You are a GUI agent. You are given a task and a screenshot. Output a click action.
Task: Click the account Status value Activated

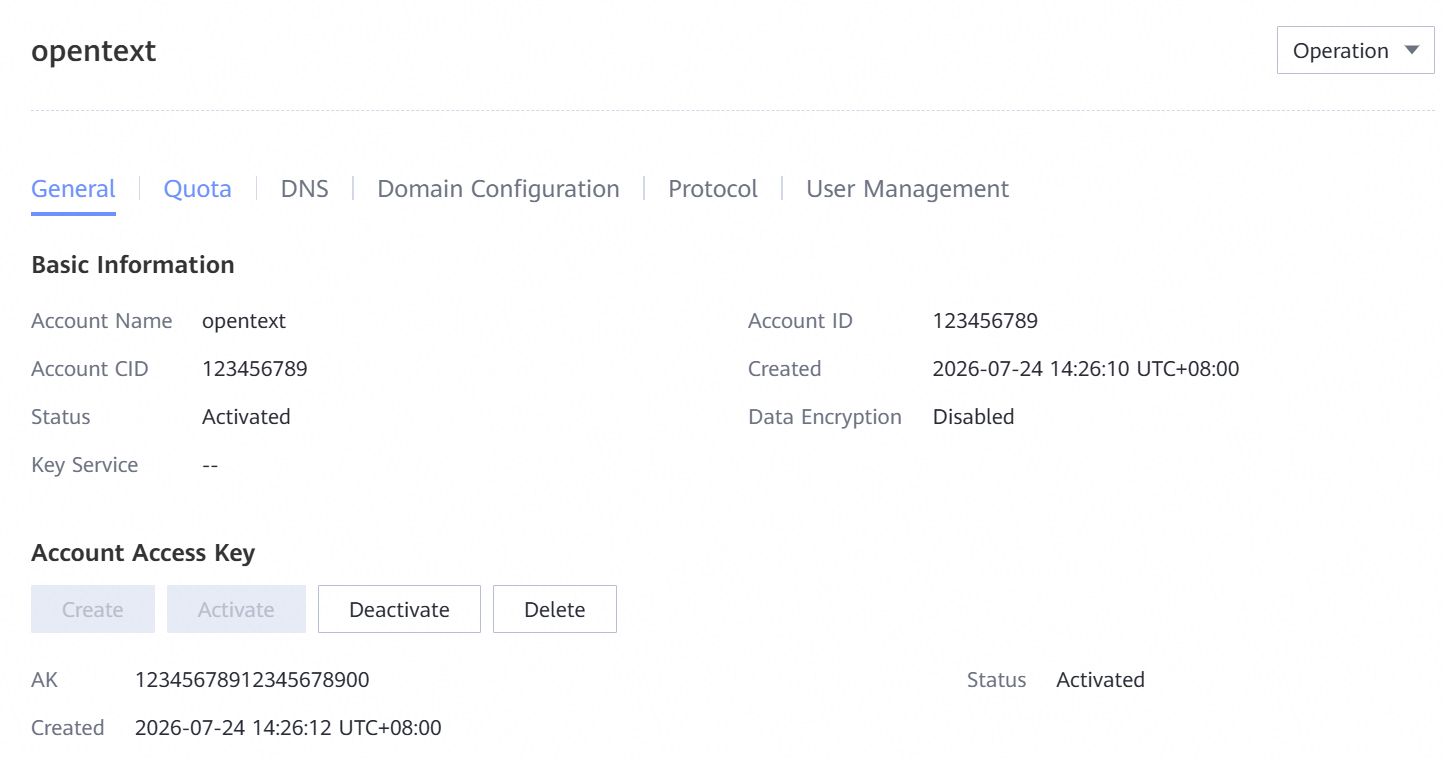[x=246, y=417]
